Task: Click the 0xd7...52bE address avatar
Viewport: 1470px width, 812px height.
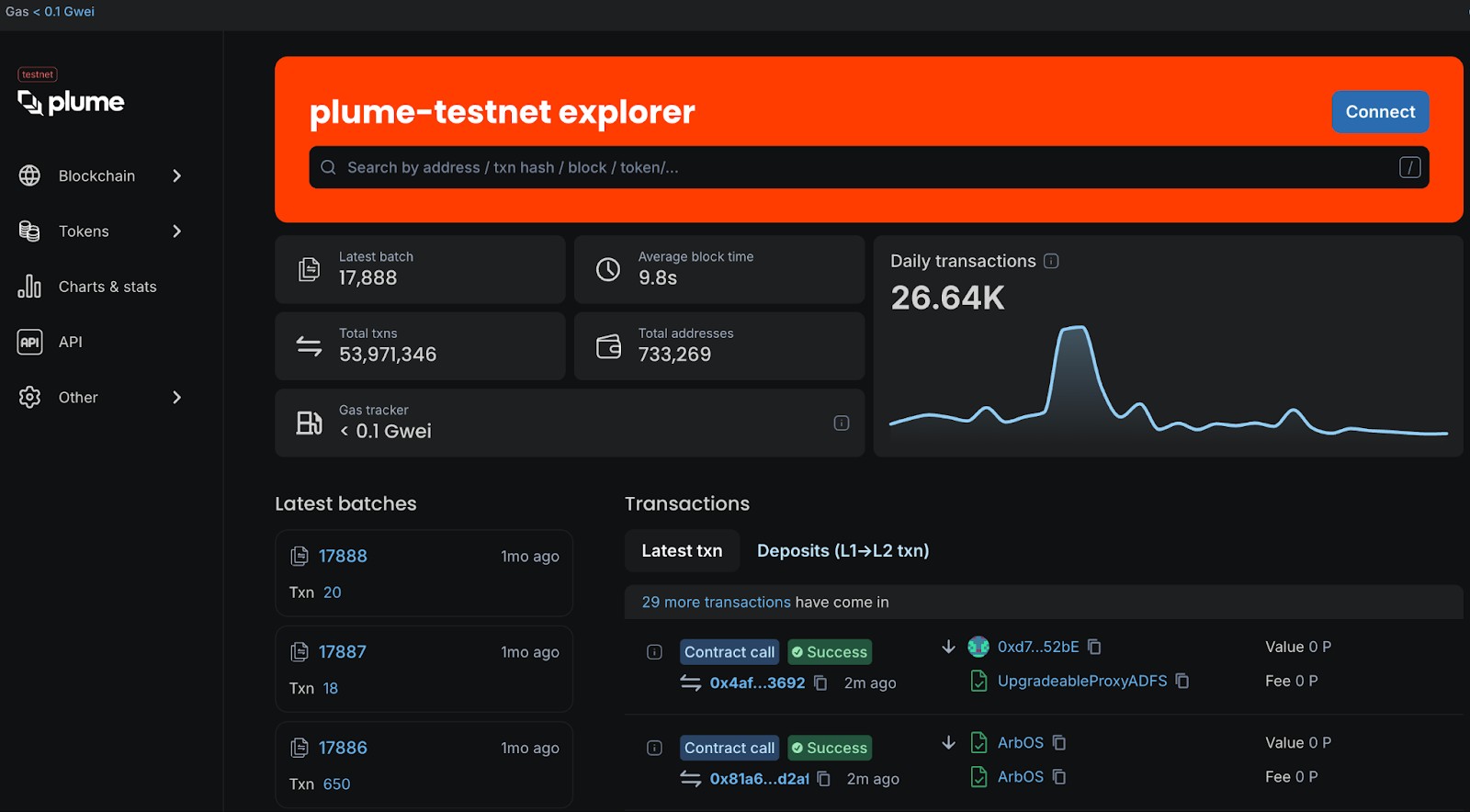Action: pyautogui.click(x=978, y=647)
